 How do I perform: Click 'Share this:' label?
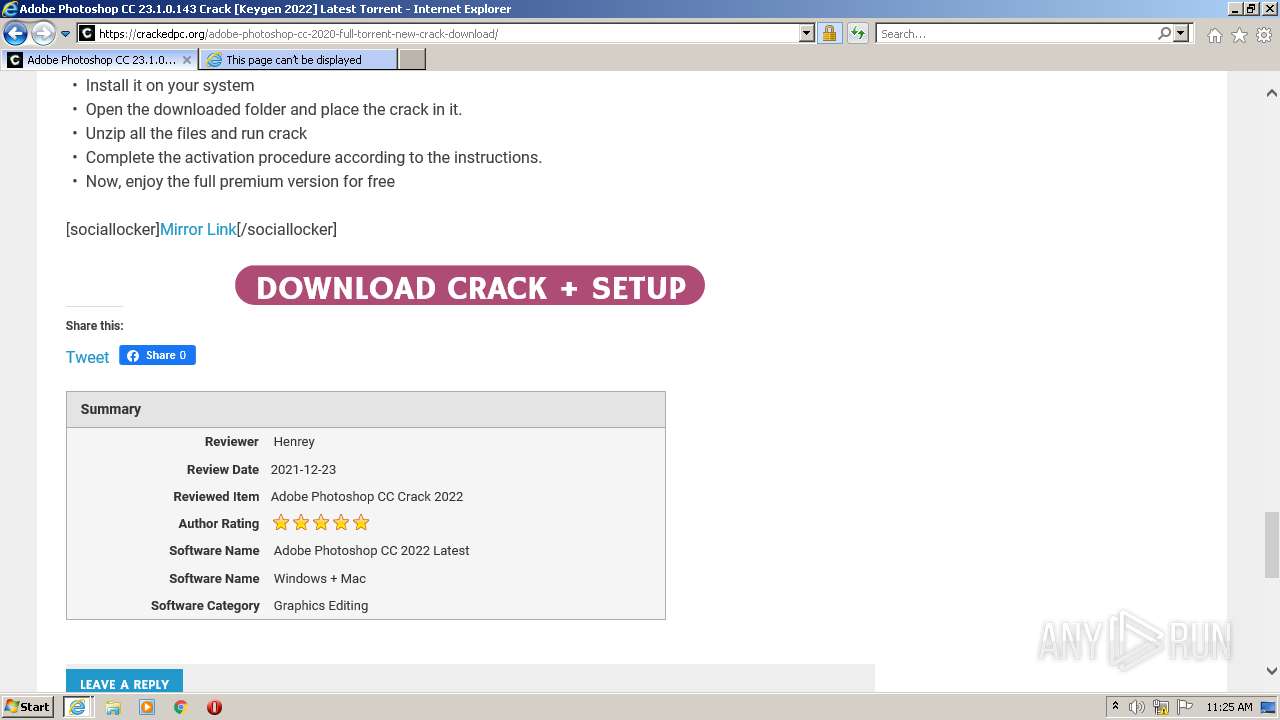95,326
